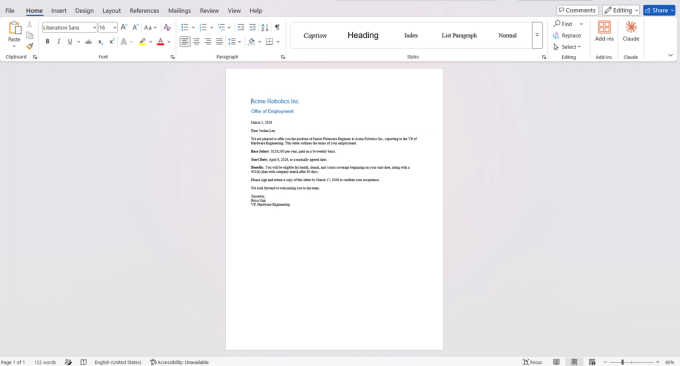Open the font size dropdown

pyautogui.click(x=114, y=28)
